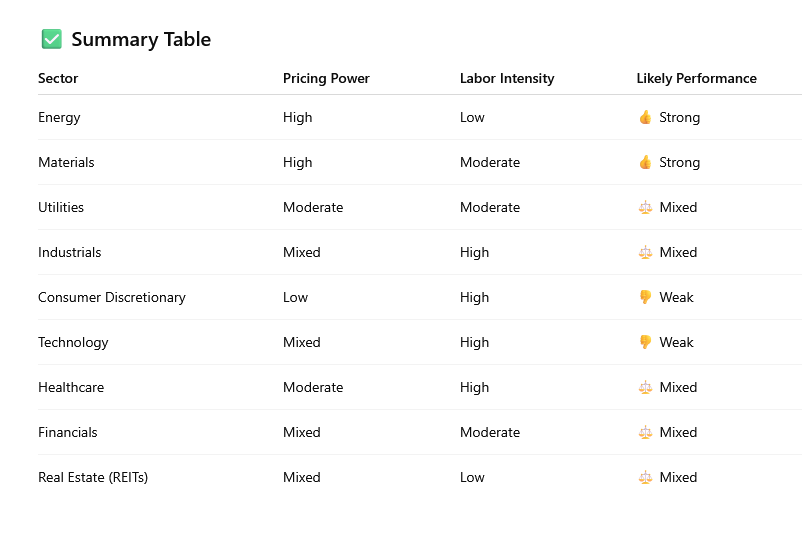Image resolution: width=802 pixels, height=550 pixels.
Task: Click the Technology sector cell
Action: [x=73, y=343]
